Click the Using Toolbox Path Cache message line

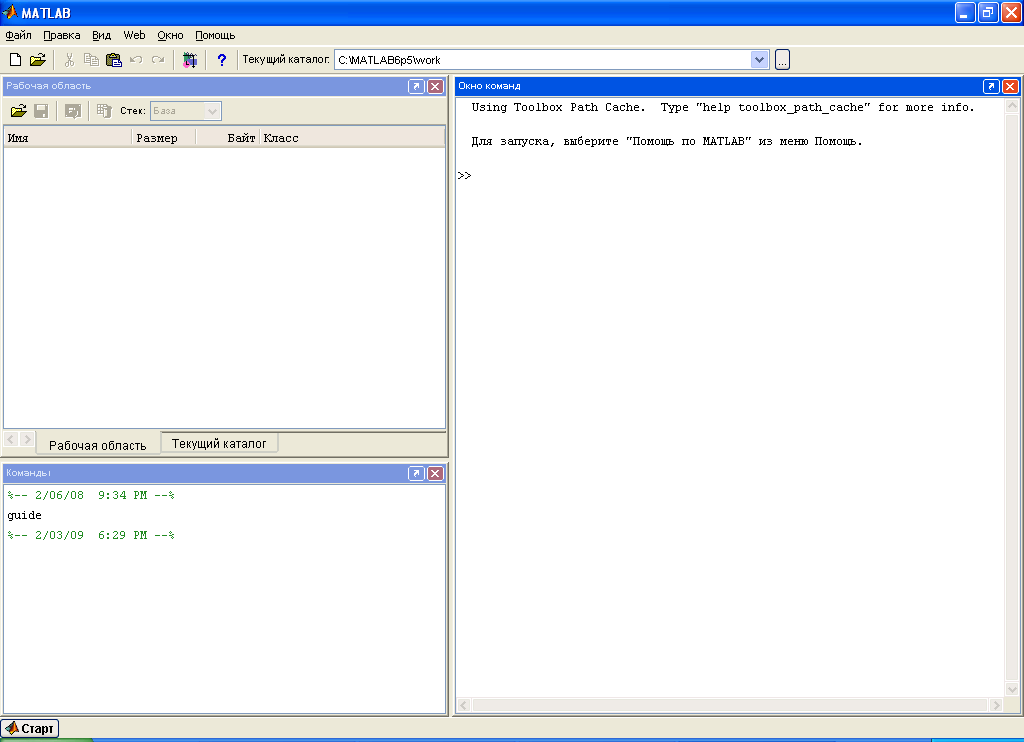click(722, 107)
